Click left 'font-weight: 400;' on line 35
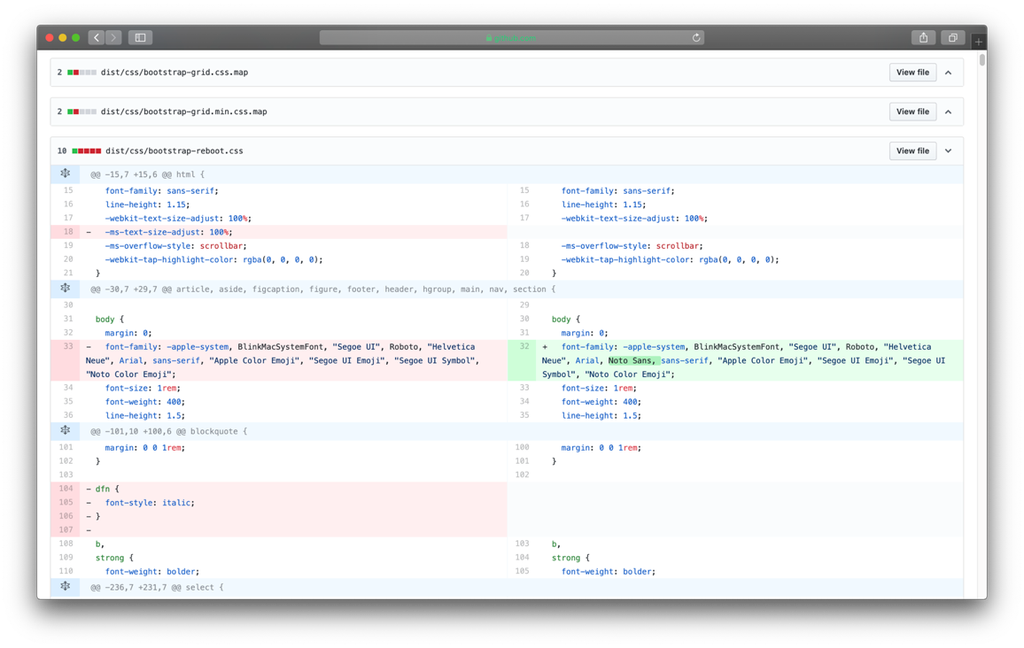 point(145,402)
